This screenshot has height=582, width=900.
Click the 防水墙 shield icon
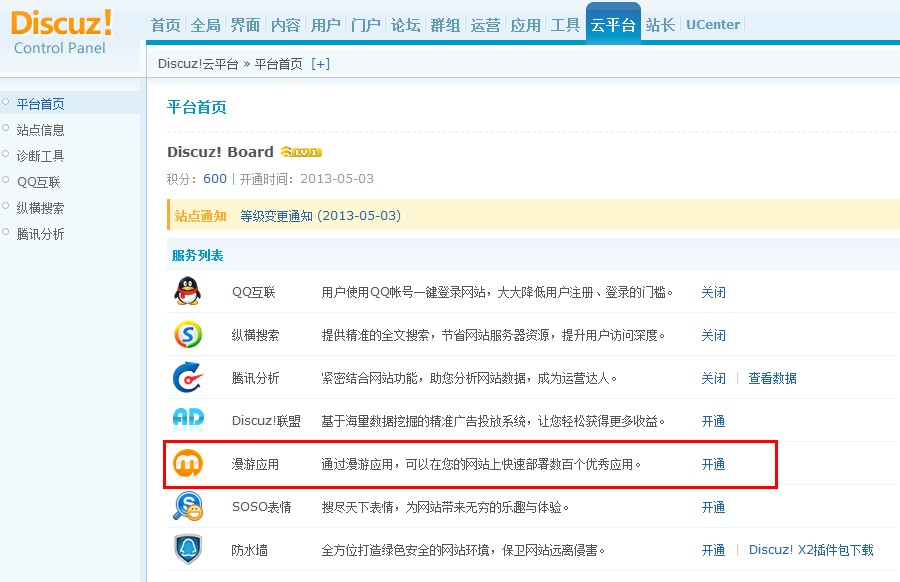(x=188, y=549)
